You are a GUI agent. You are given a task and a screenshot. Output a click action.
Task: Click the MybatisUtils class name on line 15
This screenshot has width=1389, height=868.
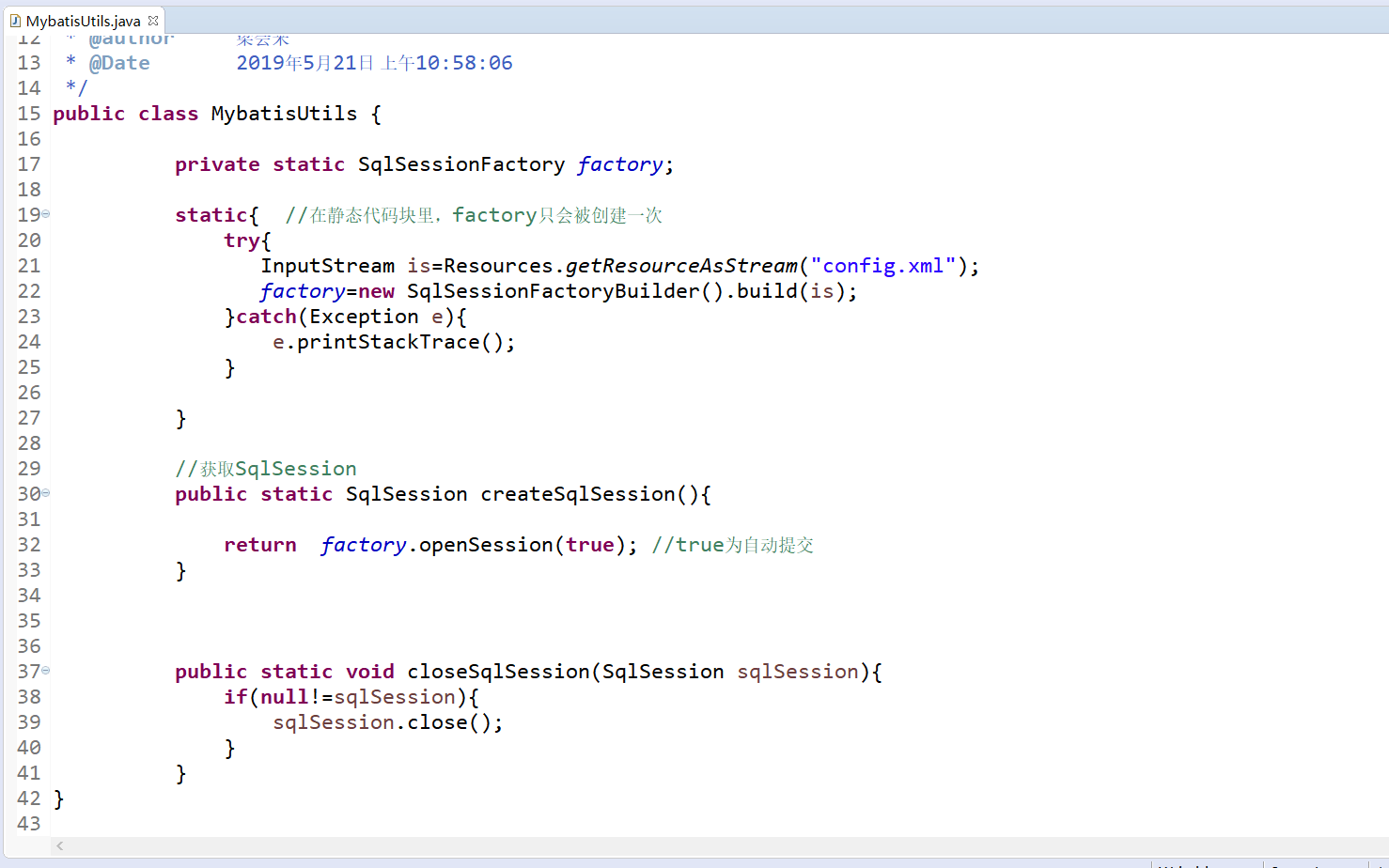[284, 114]
